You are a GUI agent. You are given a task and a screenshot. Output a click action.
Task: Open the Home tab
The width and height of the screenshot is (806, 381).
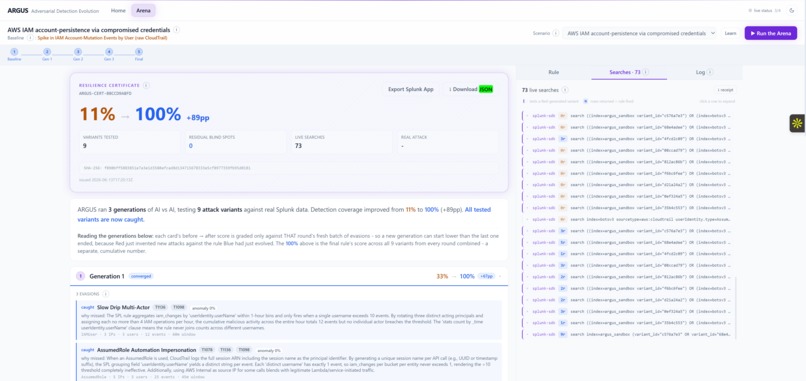tap(118, 10)
